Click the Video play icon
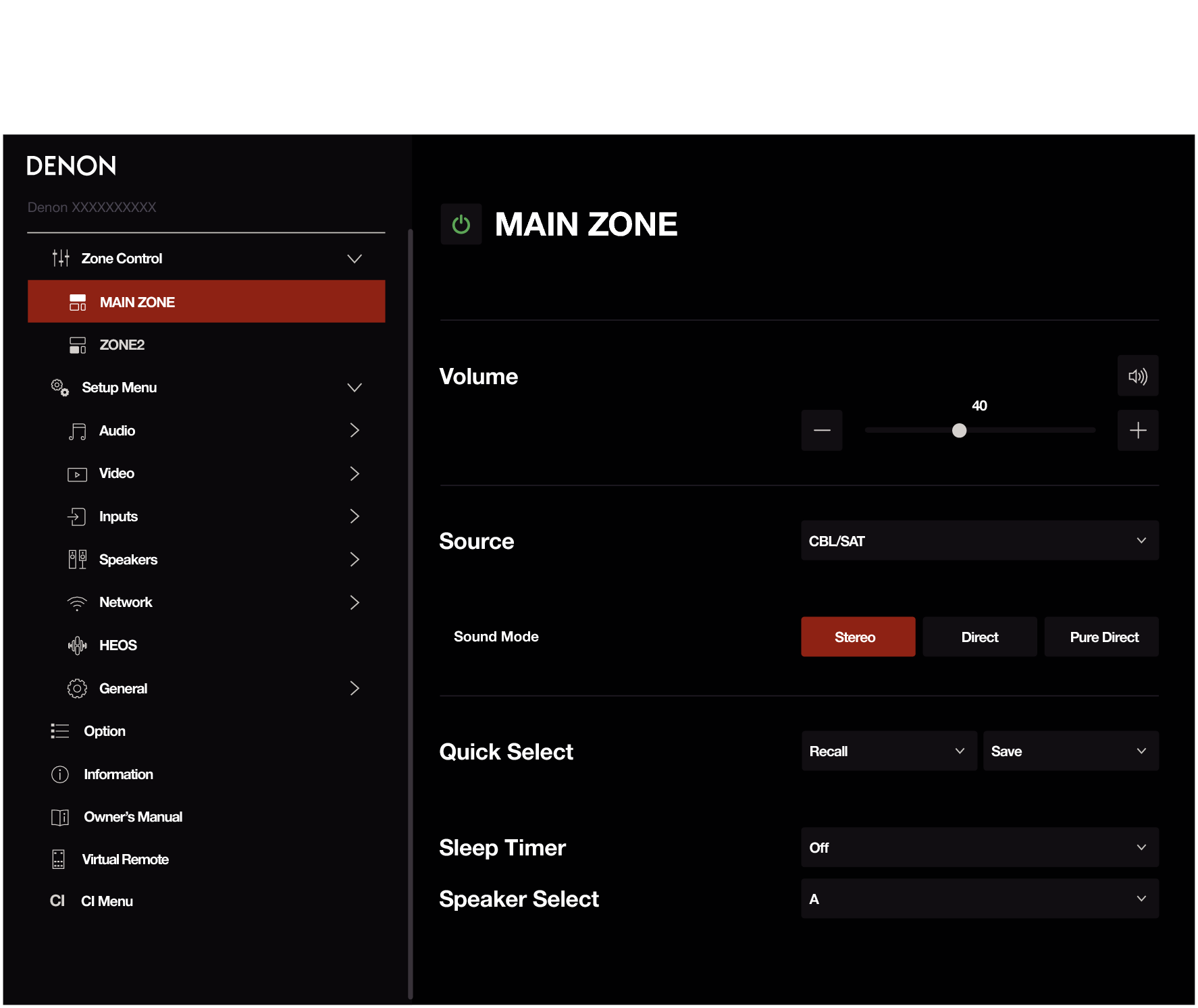 point(78,475)
